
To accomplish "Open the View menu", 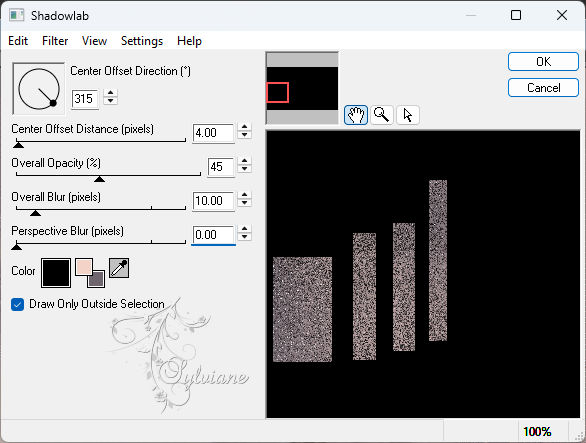I will pos(94,41).
